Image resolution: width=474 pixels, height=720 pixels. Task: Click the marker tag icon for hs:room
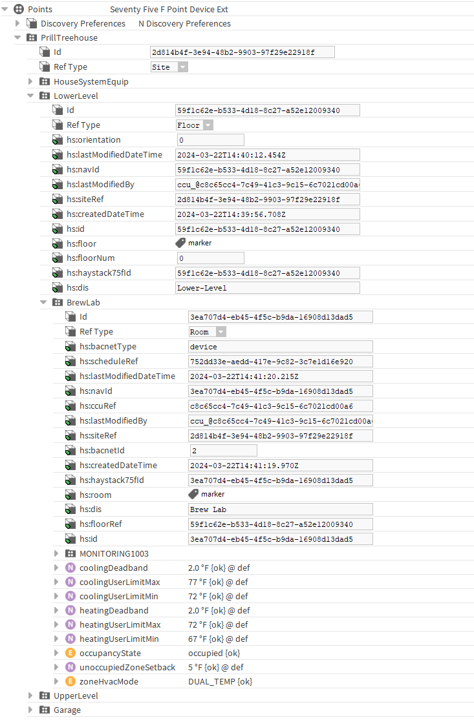[193, 494]
